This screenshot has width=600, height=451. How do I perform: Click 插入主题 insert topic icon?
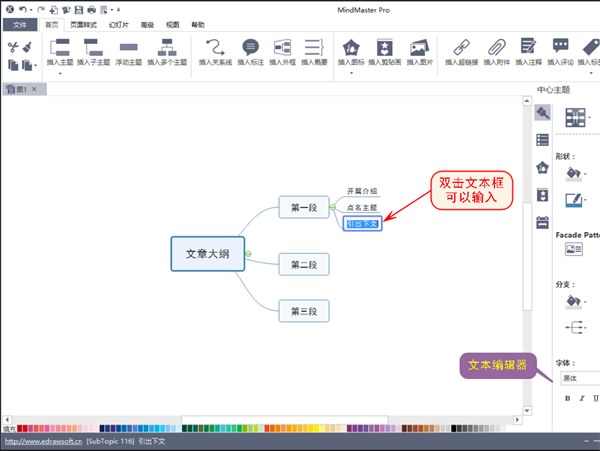(x=60, y=48)
